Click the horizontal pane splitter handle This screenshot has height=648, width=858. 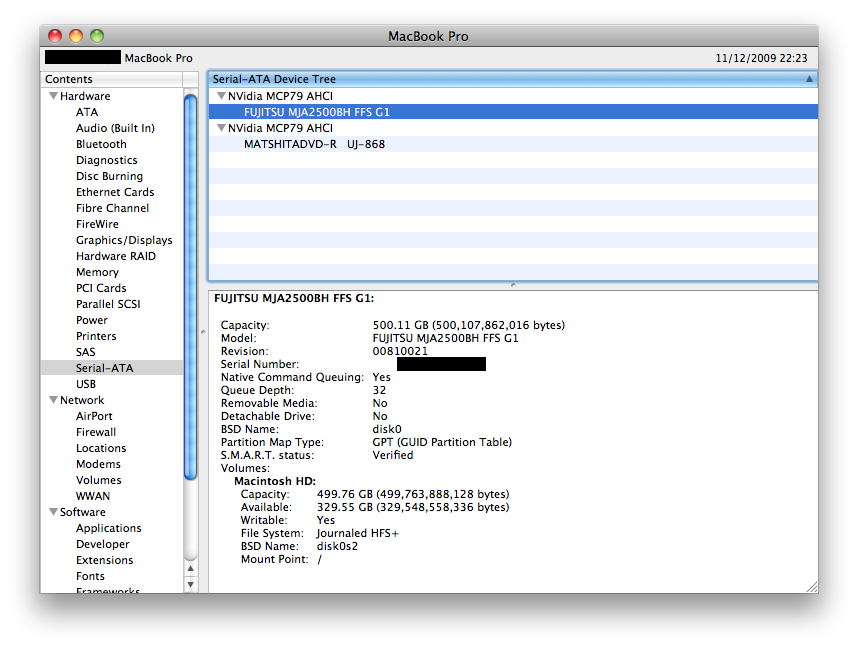pos(513,285)
